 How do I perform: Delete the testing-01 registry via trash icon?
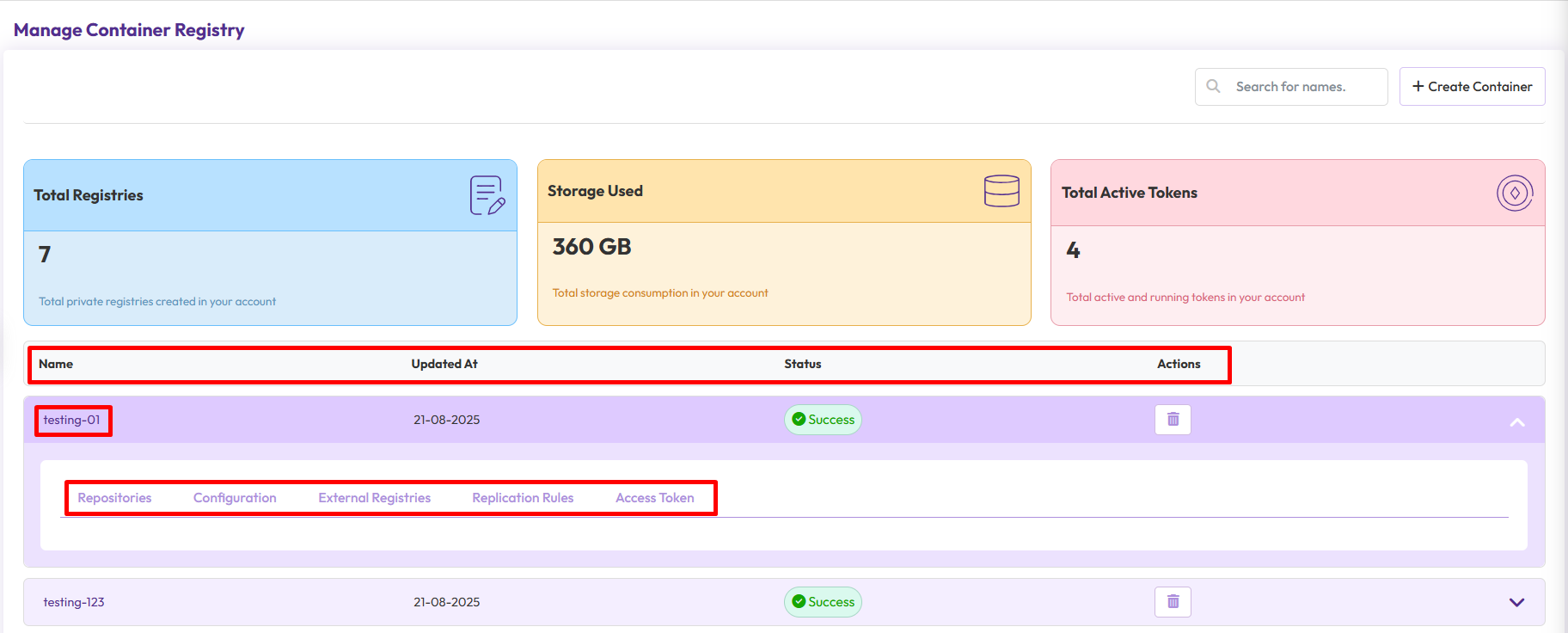tap(1173, 420)
